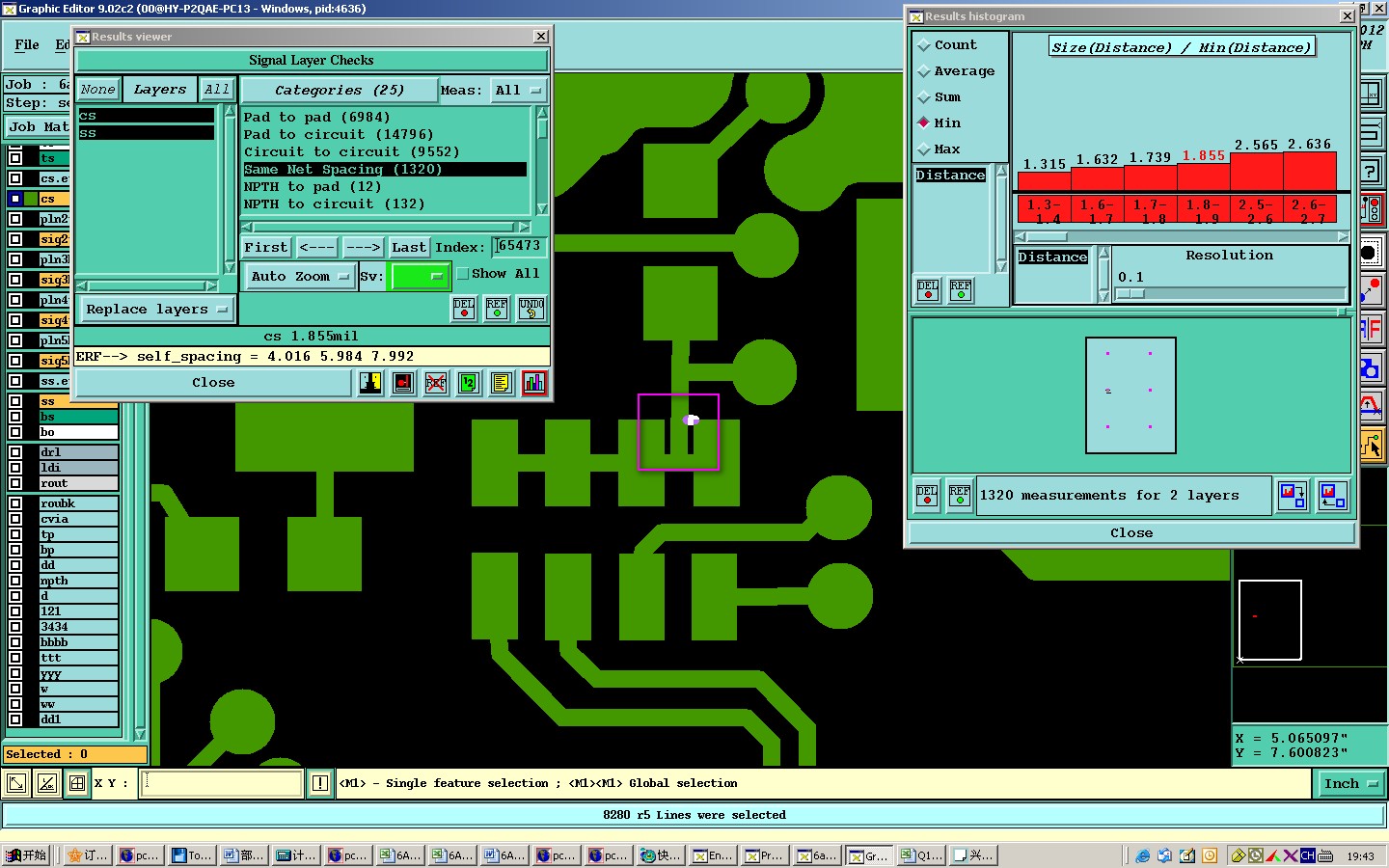Select 'Pad to circuit (14796)' category

385,135
